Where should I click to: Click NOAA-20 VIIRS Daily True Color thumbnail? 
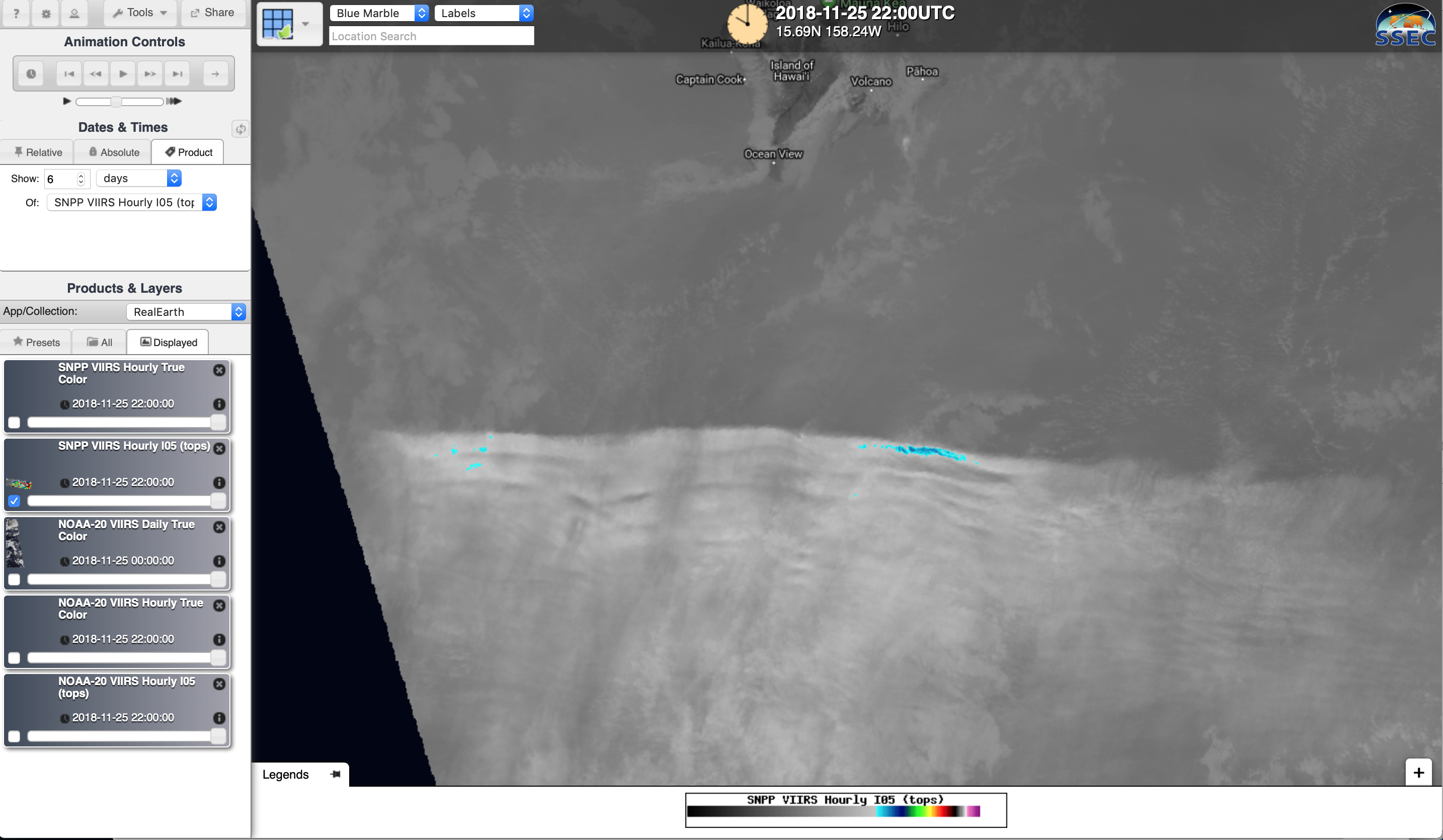(15, 543)
